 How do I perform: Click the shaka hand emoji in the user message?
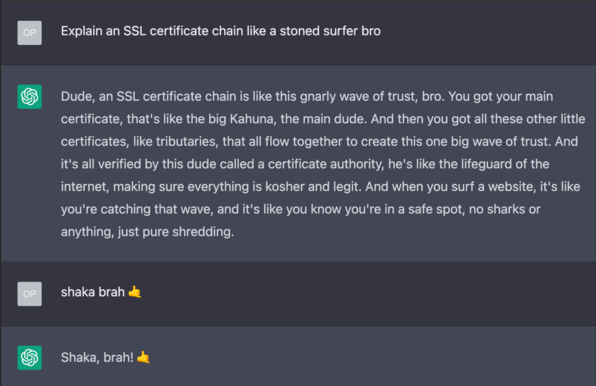pos(135,292)
